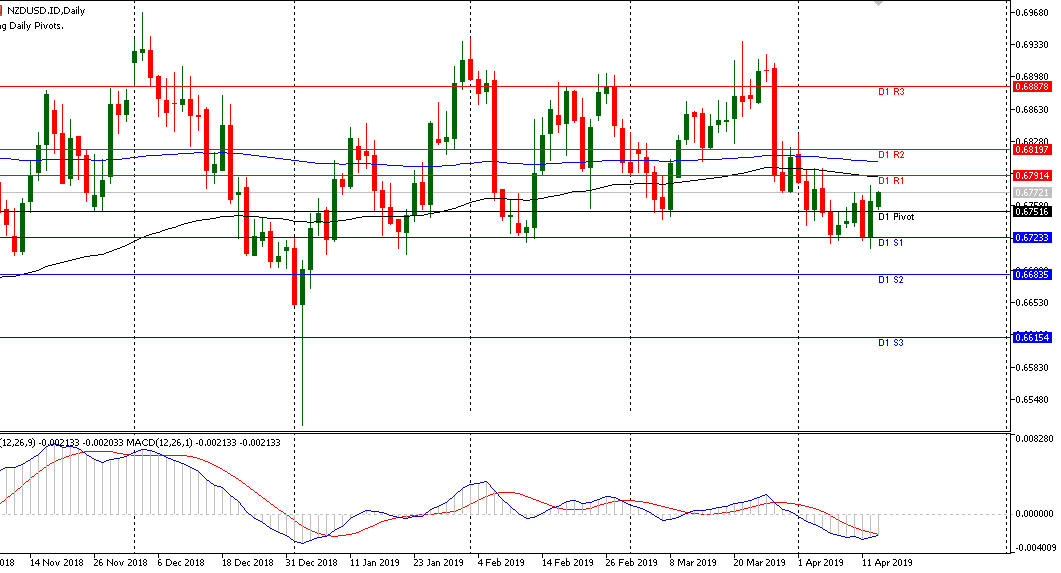Image resolution: width=1061 pixels, height=573 pixels.
Task: Click the red 0.68878 price tag
Action: (1032, 87)
